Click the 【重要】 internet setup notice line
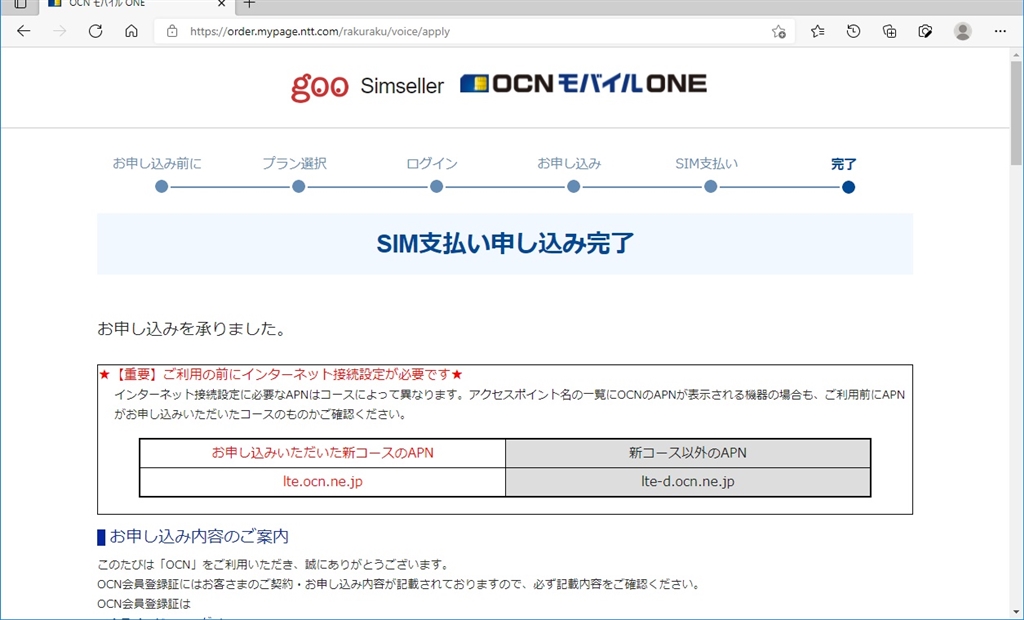This screenshot has width=1024, height=620. coord(281,374)
